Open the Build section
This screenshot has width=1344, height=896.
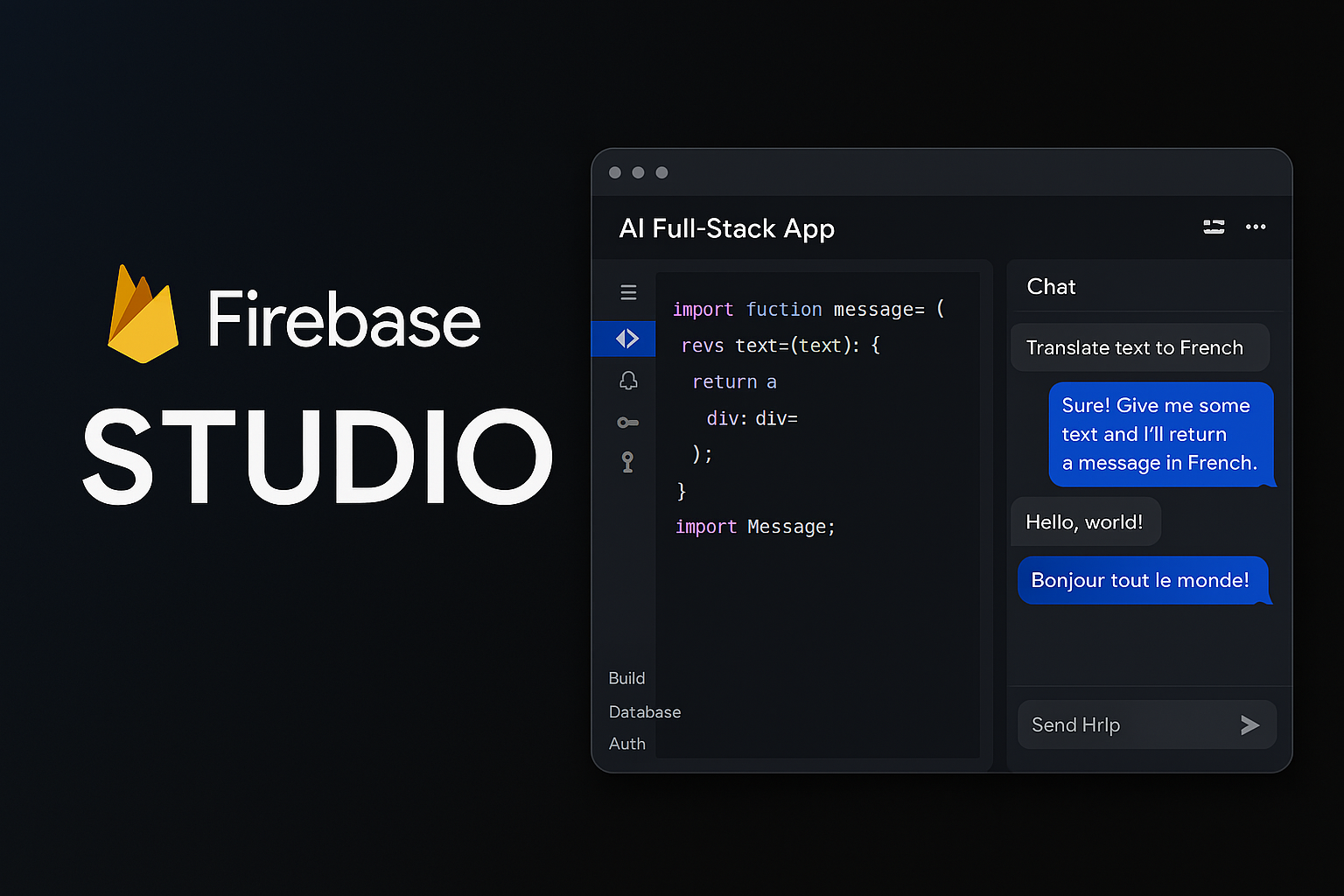[x=626, y=678]
